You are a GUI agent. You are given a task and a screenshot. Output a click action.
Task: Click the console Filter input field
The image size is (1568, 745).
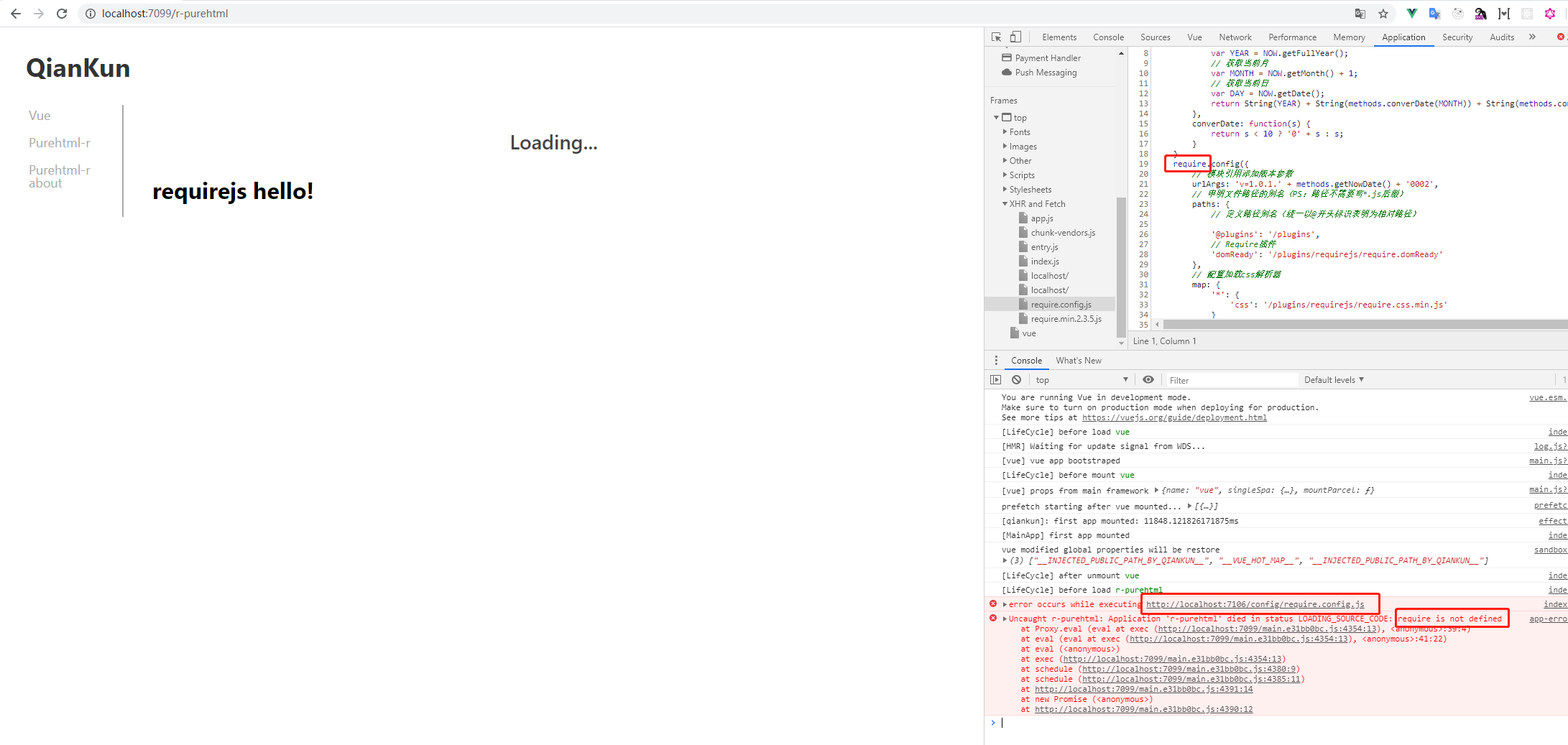[1232, 380]
